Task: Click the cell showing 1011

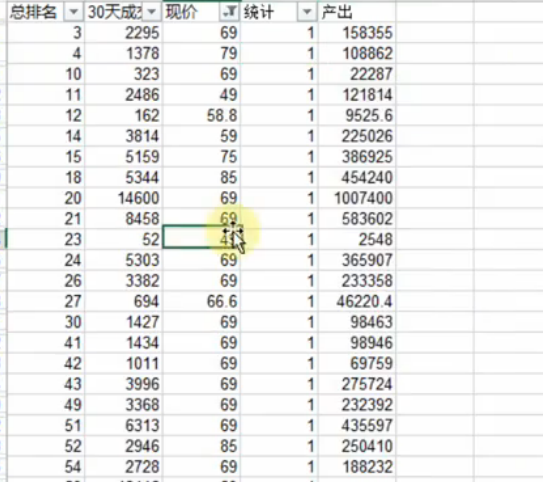Action: pyautogui.click(x=123, y=364)
